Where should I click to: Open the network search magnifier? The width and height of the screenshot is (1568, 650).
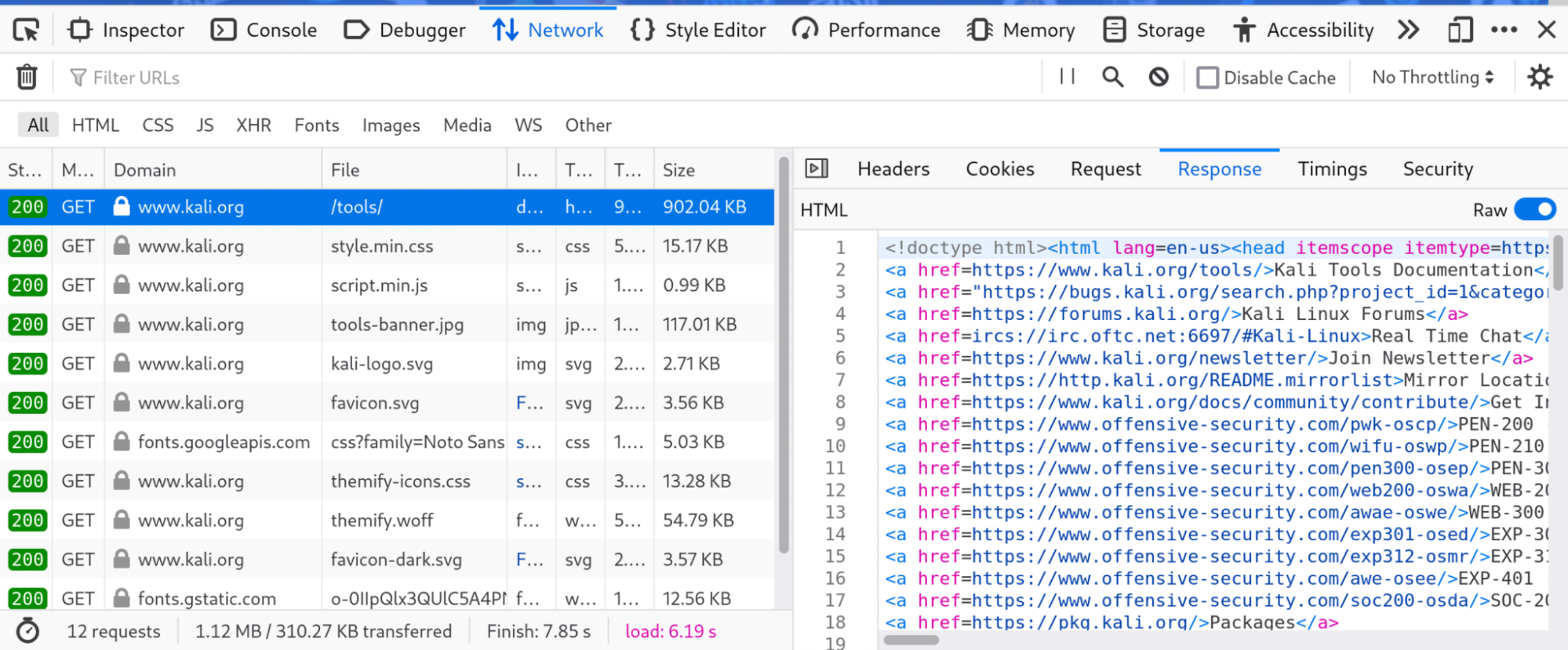[1112, 77]
